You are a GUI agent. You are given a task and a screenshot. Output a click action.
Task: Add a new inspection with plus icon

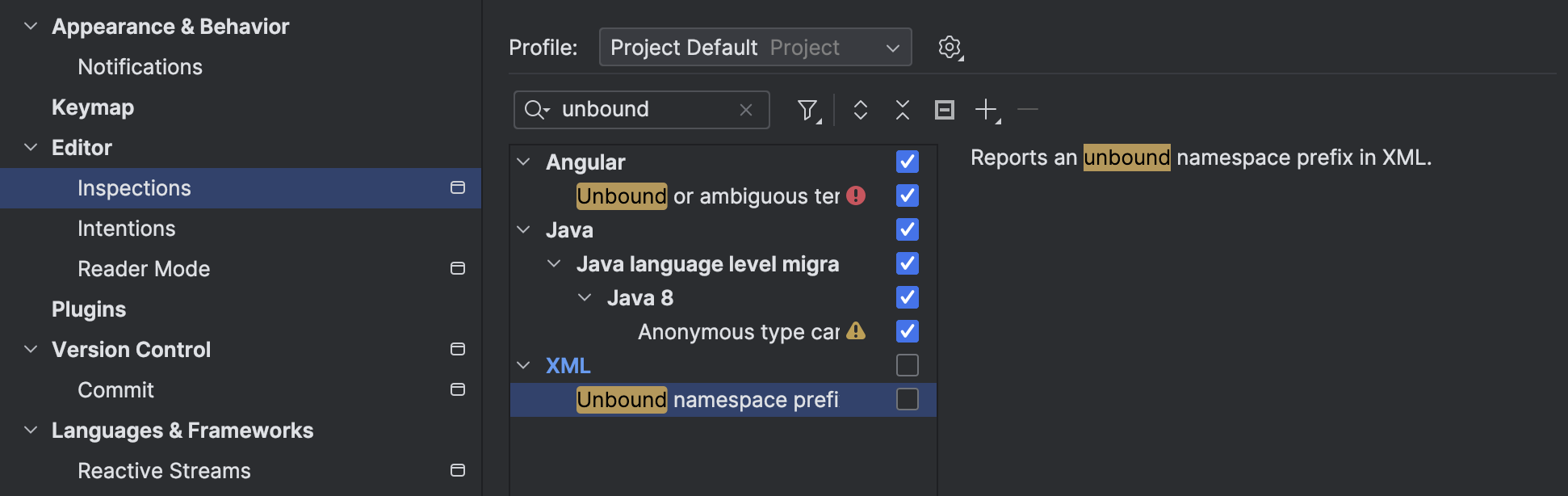(987, 110)
